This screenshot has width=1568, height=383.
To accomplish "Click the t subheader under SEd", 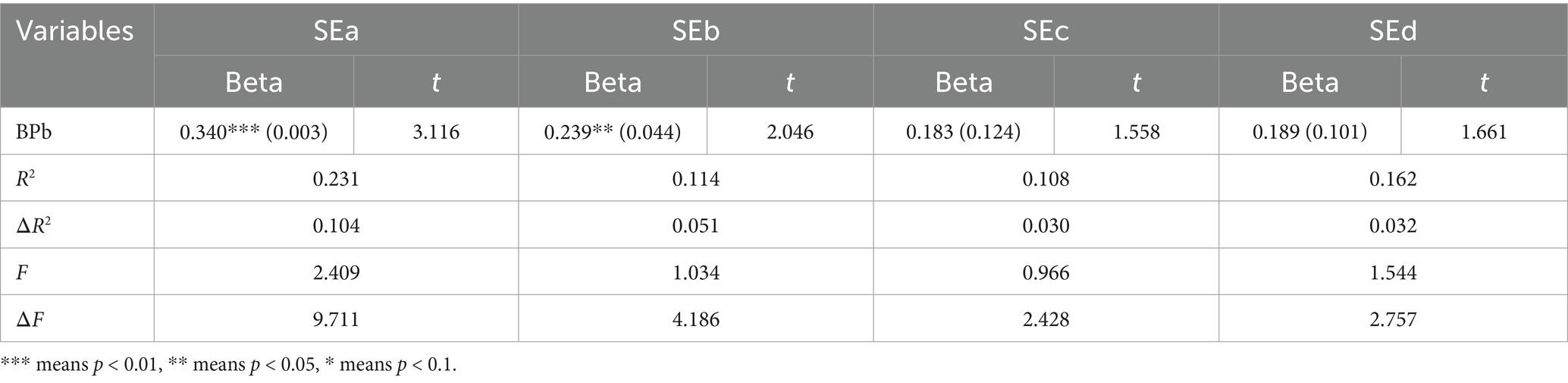I will (x=1484, y=81).
